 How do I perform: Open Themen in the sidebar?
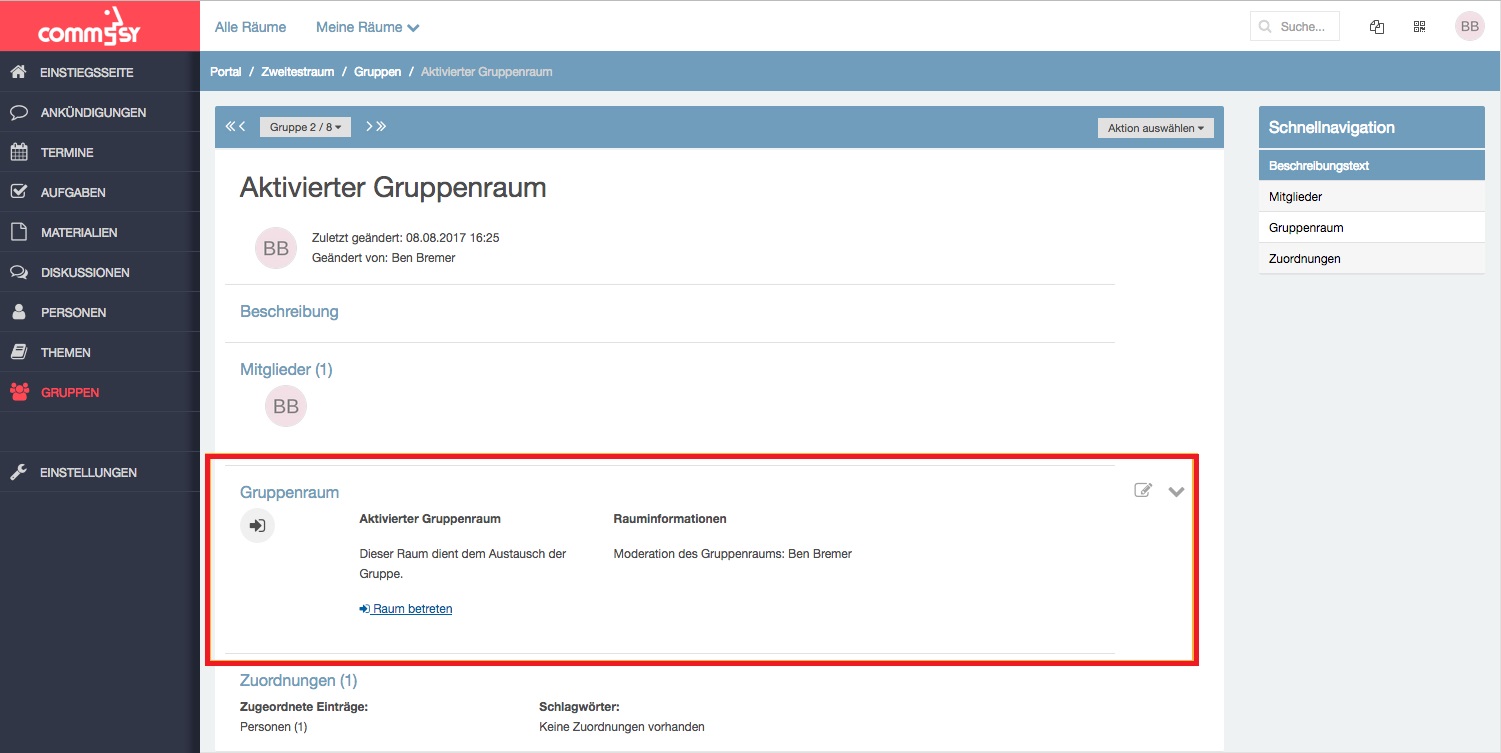(x=100, y=352)
